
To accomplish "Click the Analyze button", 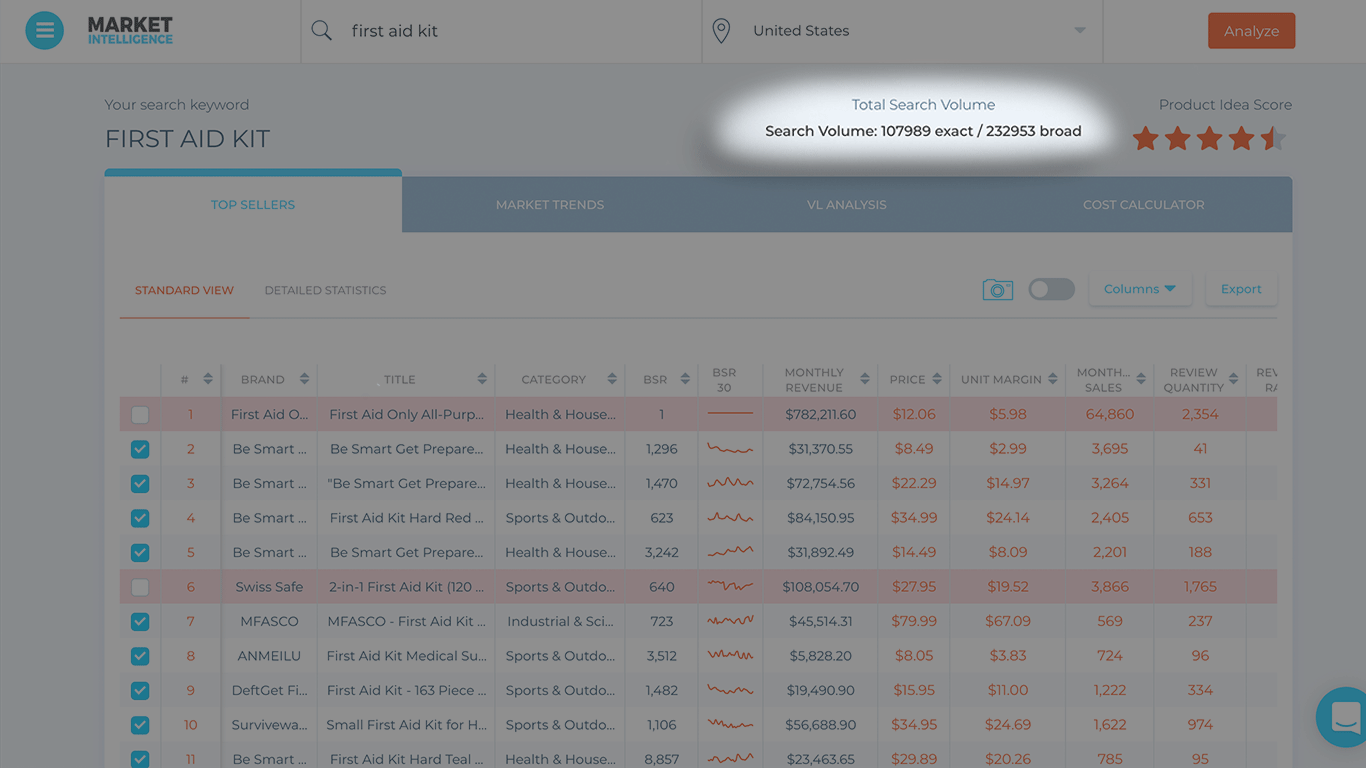I will point(1251,31).
